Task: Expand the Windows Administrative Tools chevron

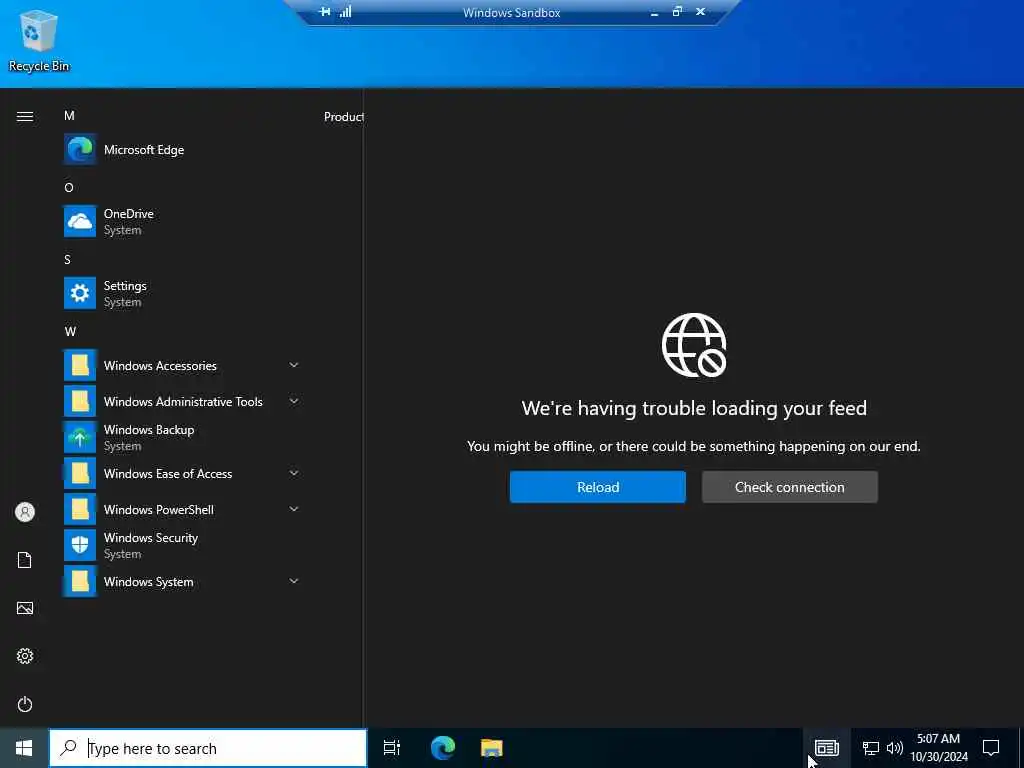Action: 294,401
